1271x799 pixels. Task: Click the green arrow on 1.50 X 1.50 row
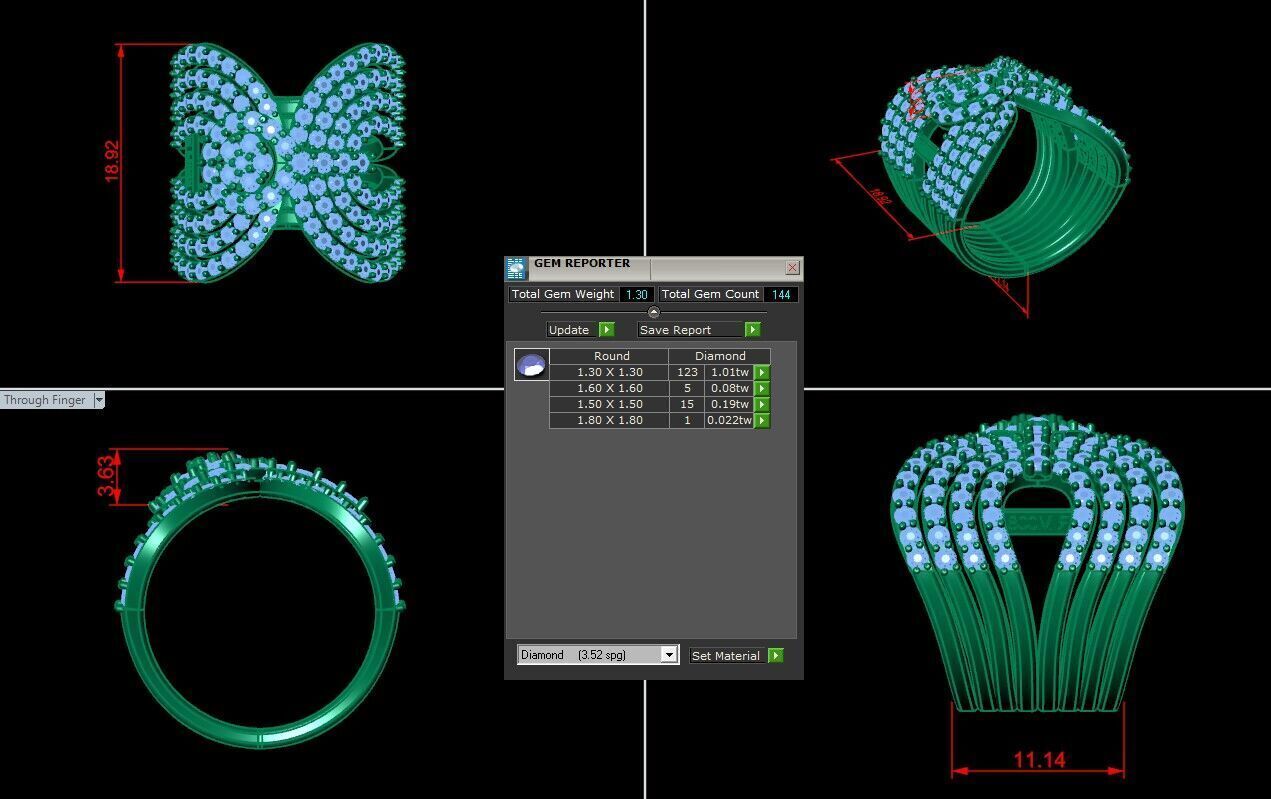point(762,404)
